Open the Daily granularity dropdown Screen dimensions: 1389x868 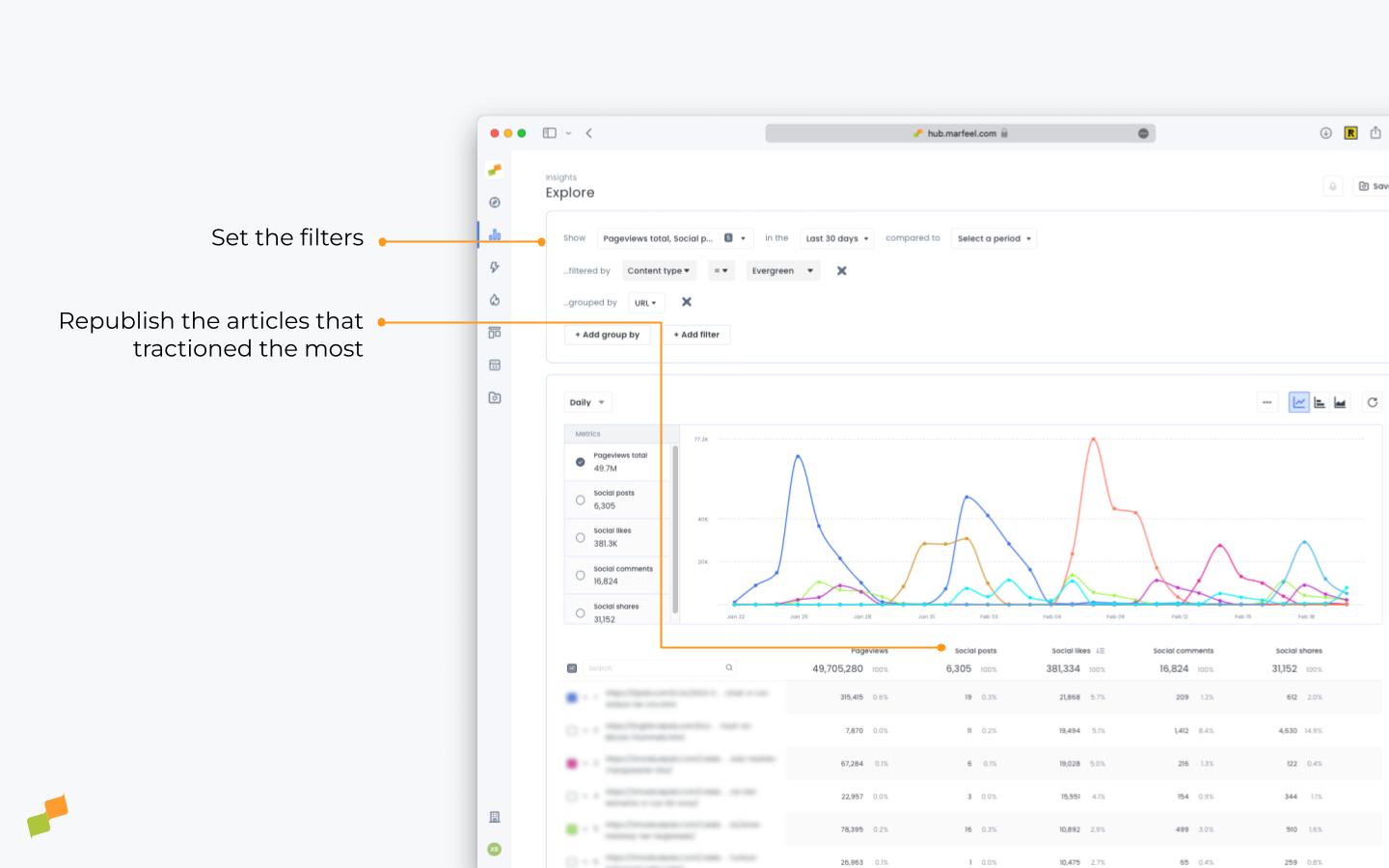coord(586,403)
